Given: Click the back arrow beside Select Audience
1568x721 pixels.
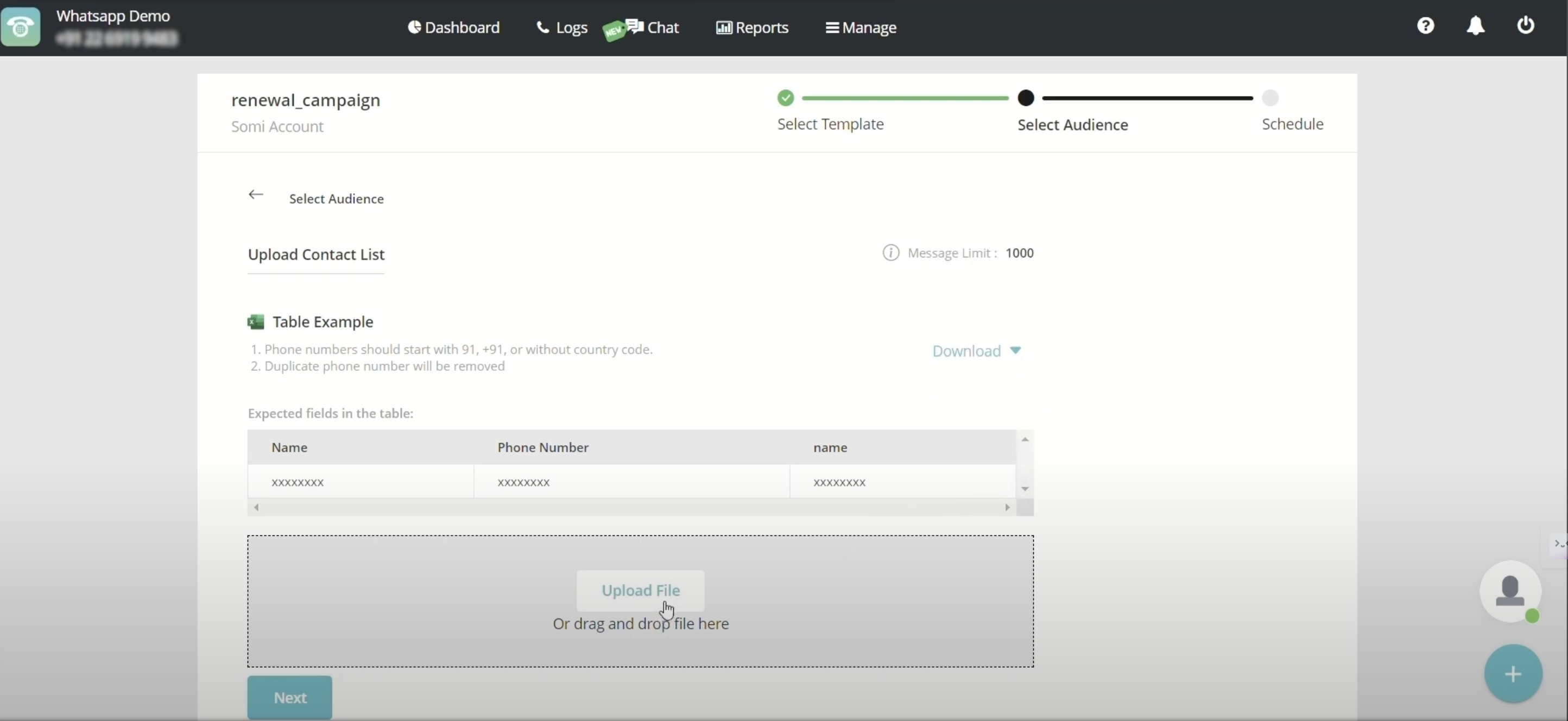Looking at the screenshot, I should click(256, 194).
